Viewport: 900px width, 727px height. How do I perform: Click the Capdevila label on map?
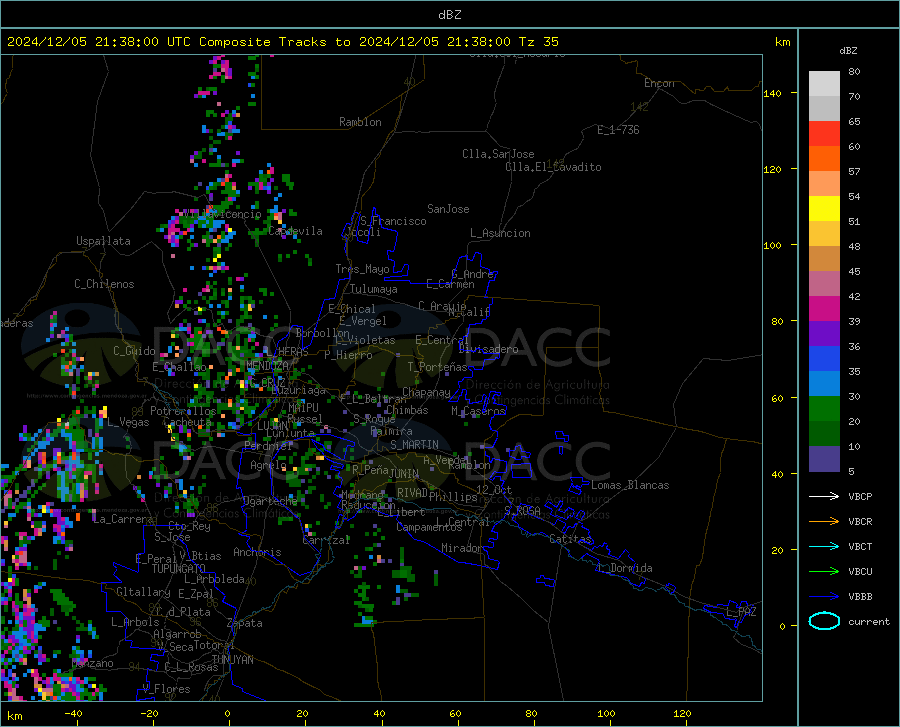click(295, 231)
